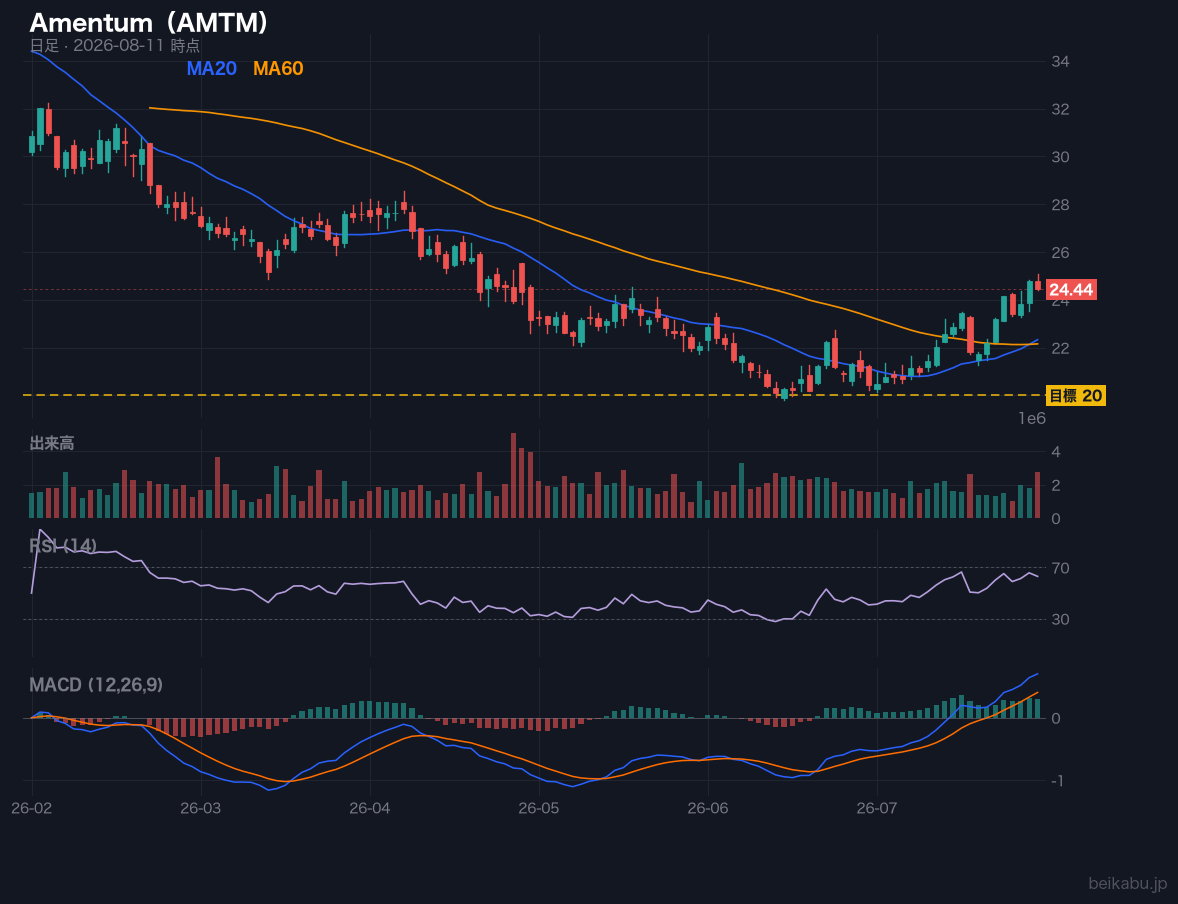Click the 26-04 x-axis date label

point(370,809)
